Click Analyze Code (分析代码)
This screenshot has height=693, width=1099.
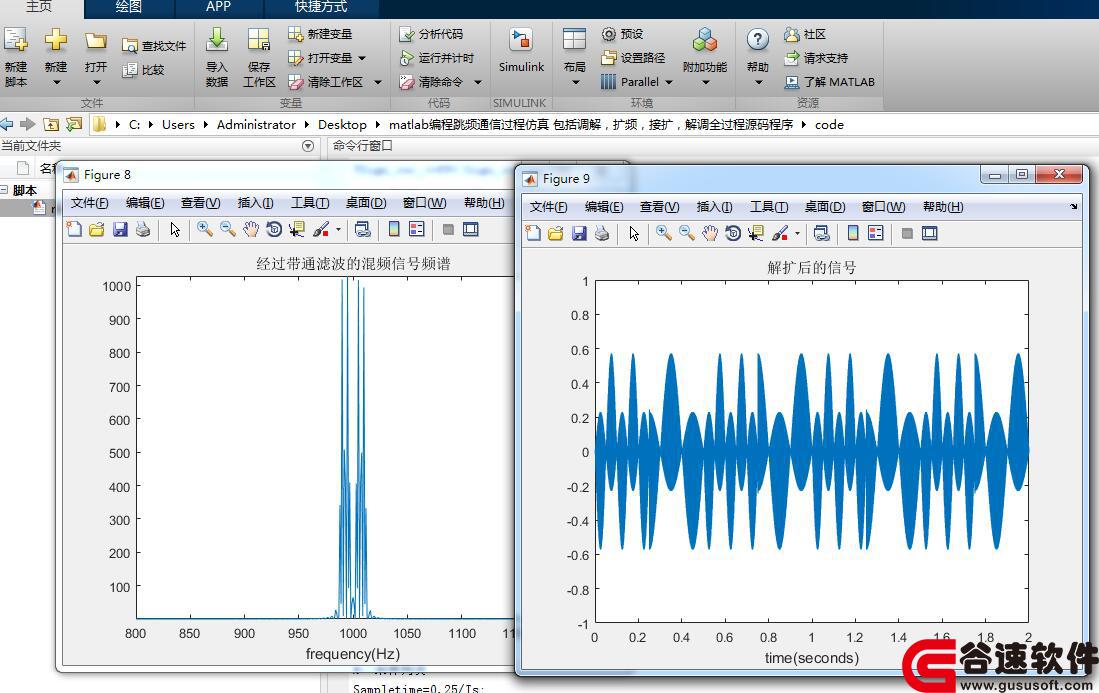(x=430, y=34)
